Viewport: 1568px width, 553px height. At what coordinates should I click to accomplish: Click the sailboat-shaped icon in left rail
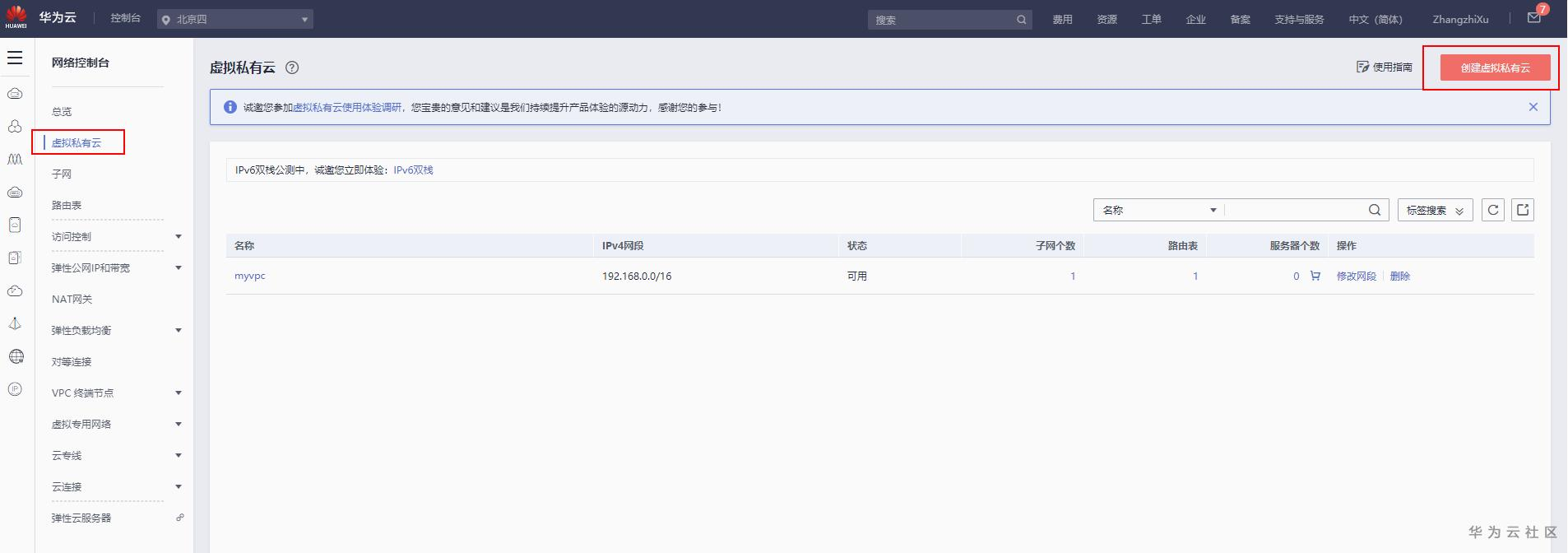(15, 323)
